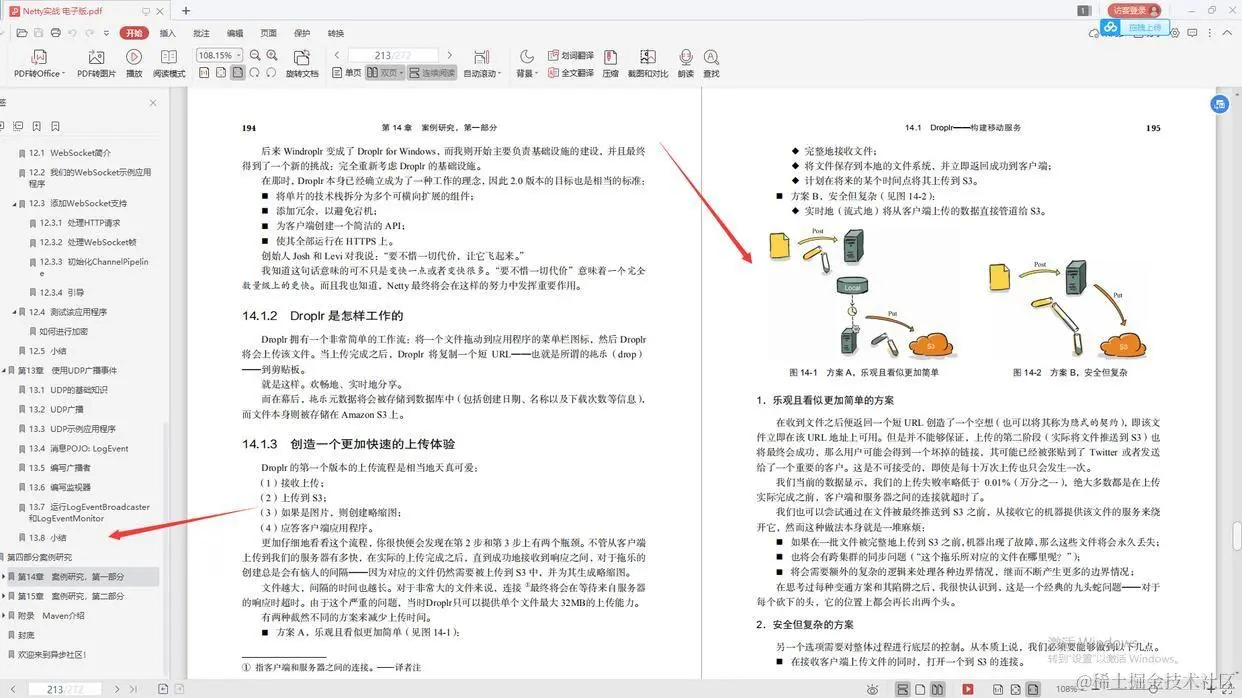The image size is (1242, 698).
Task: Switch to the Netty实战 电子版.pdf document tab
Action: coord(85,10)
